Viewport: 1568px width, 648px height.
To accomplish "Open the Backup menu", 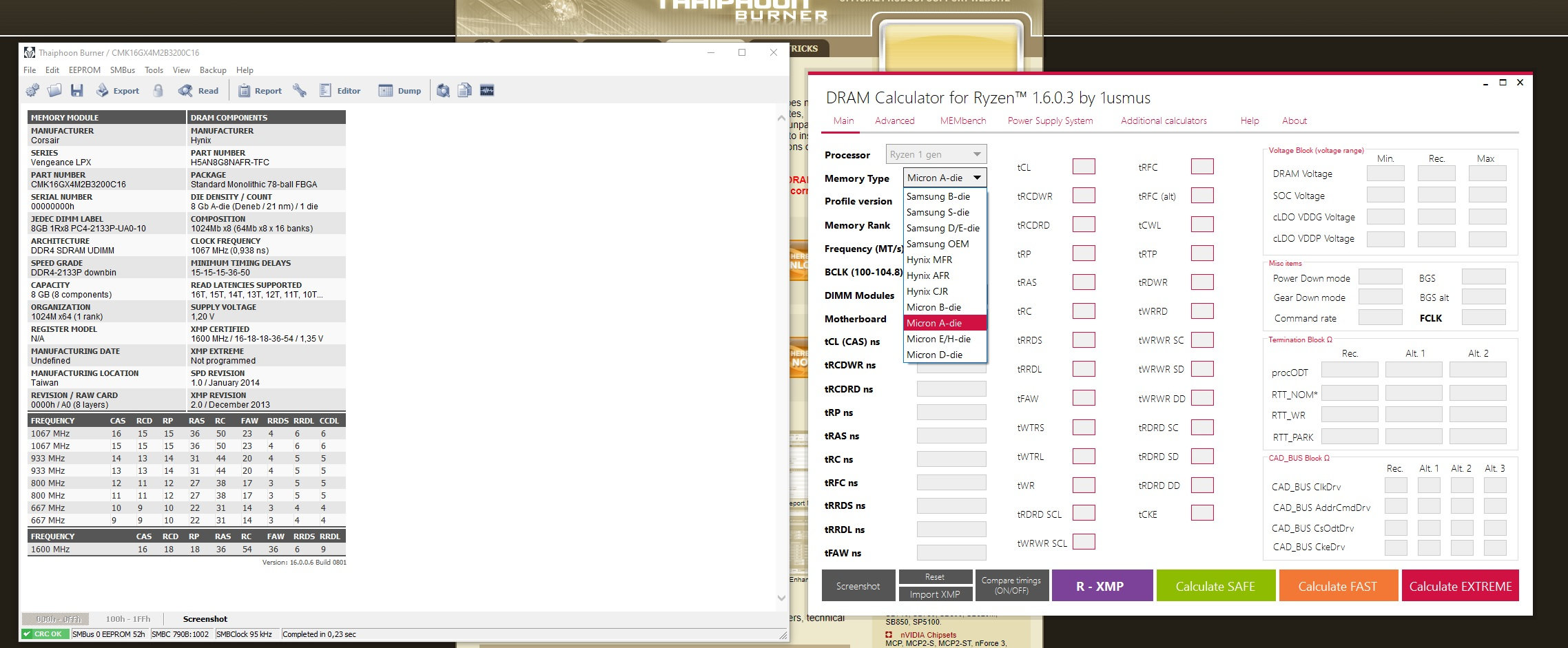I will (x=213, y=70).
